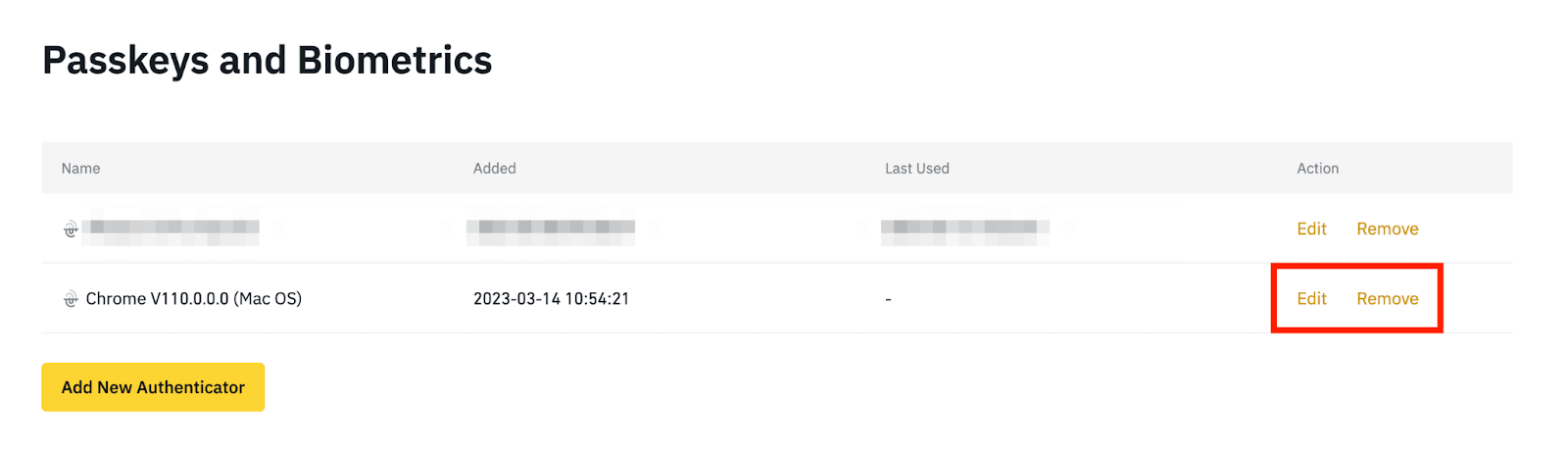Click the 2023-03-14 10:54:21 added date

551,299
